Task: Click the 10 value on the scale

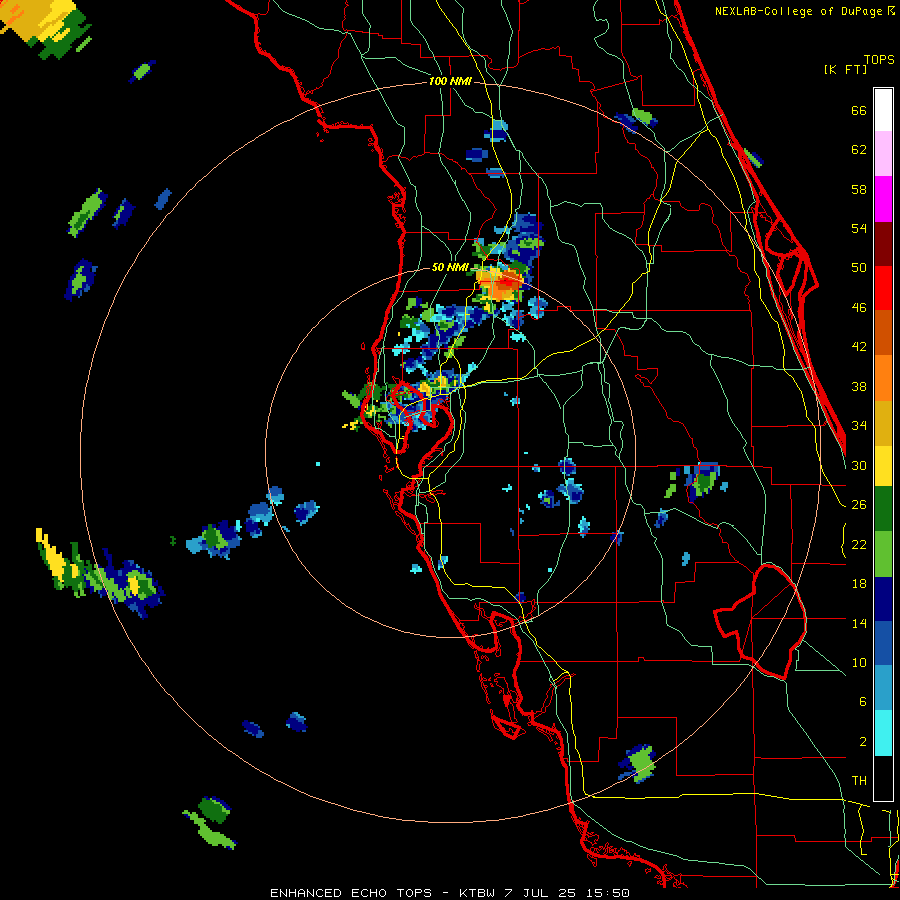Action: click(859, 662)
